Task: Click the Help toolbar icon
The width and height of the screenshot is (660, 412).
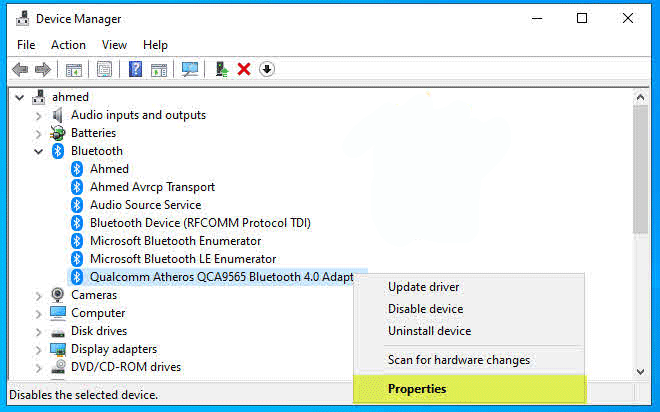Action: (135, 69)
